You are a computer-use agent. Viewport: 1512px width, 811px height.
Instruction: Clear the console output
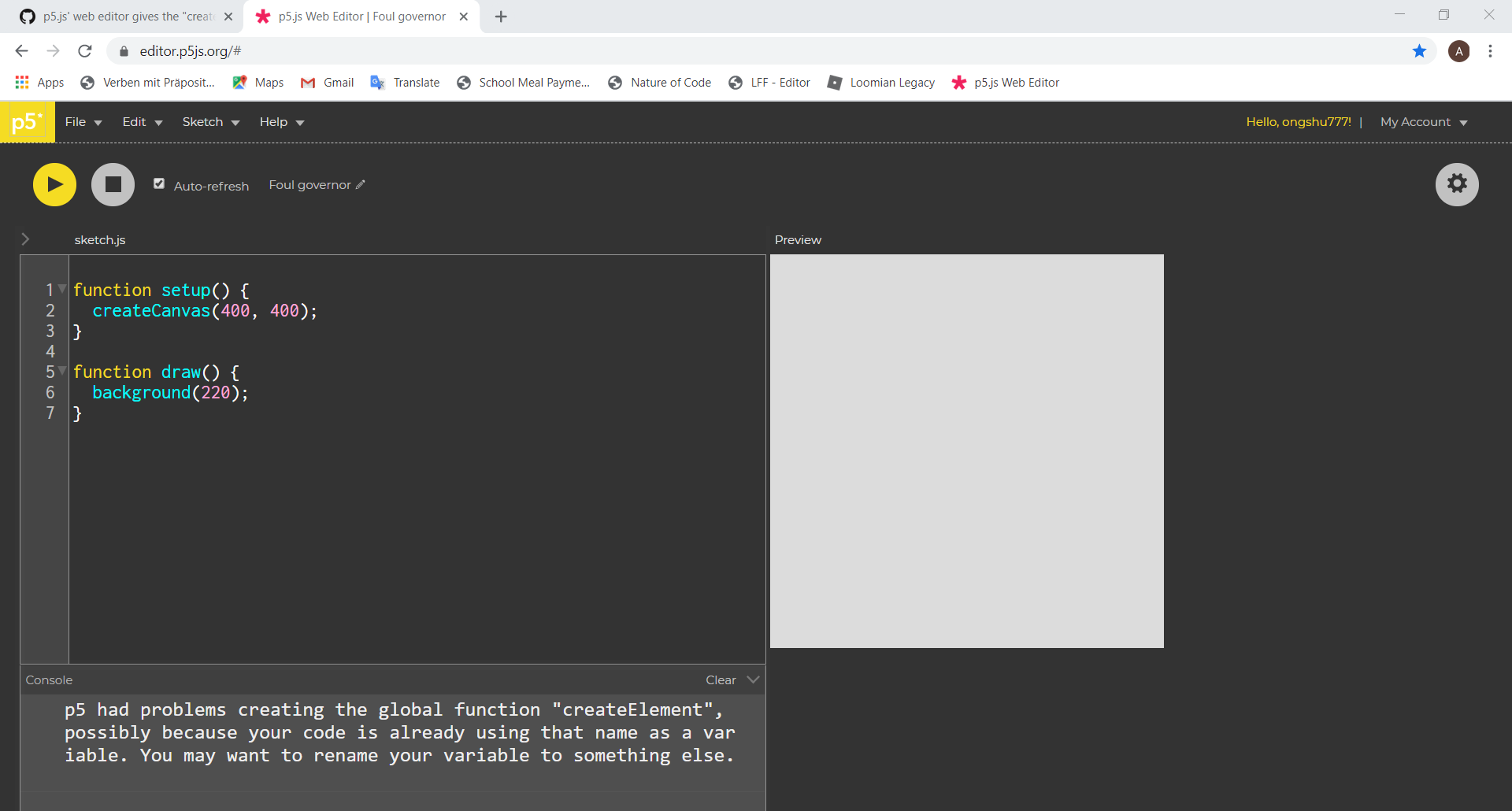coord(719,679)
